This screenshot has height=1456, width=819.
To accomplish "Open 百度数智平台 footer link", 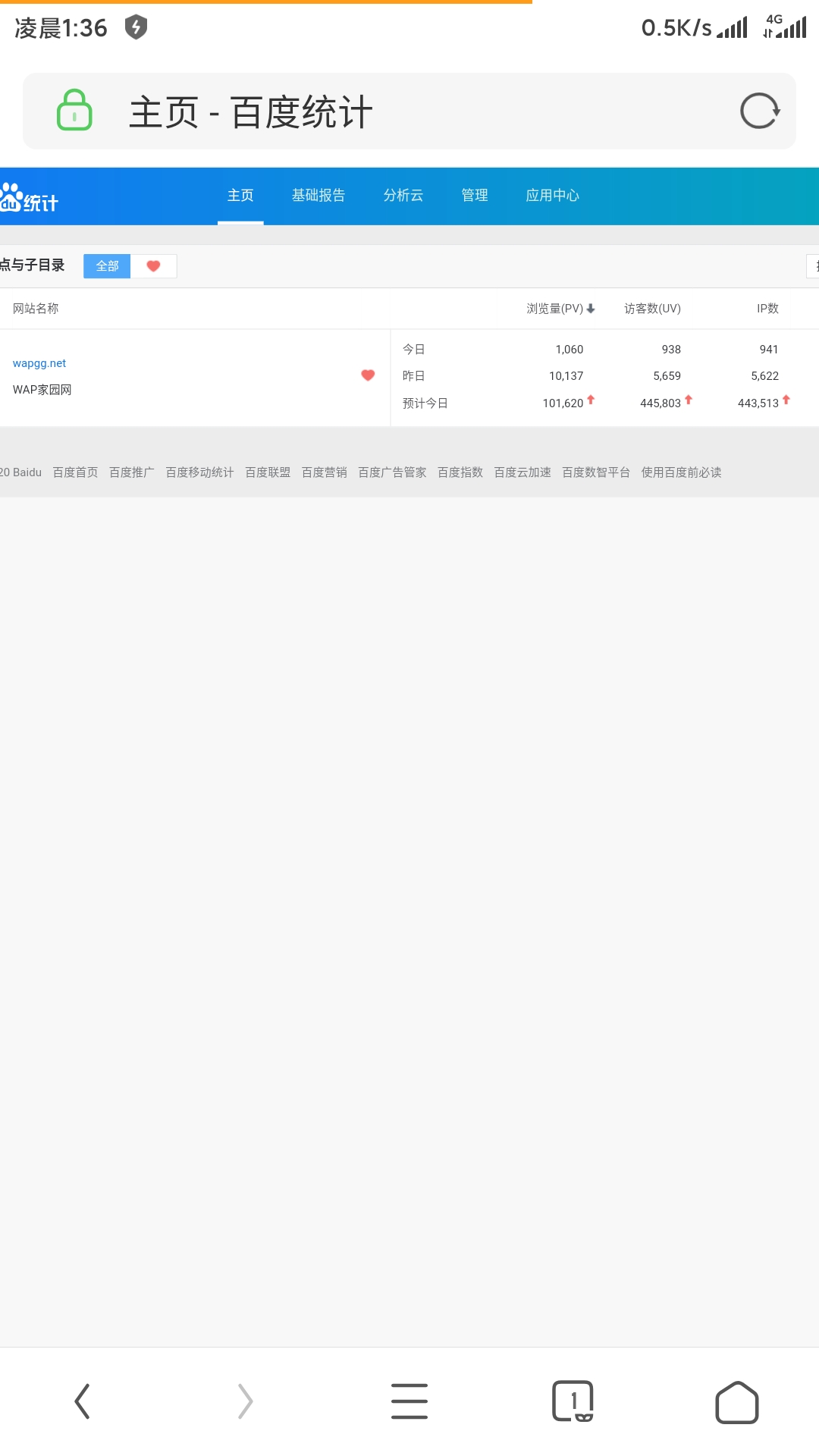I will click(596, 472).
